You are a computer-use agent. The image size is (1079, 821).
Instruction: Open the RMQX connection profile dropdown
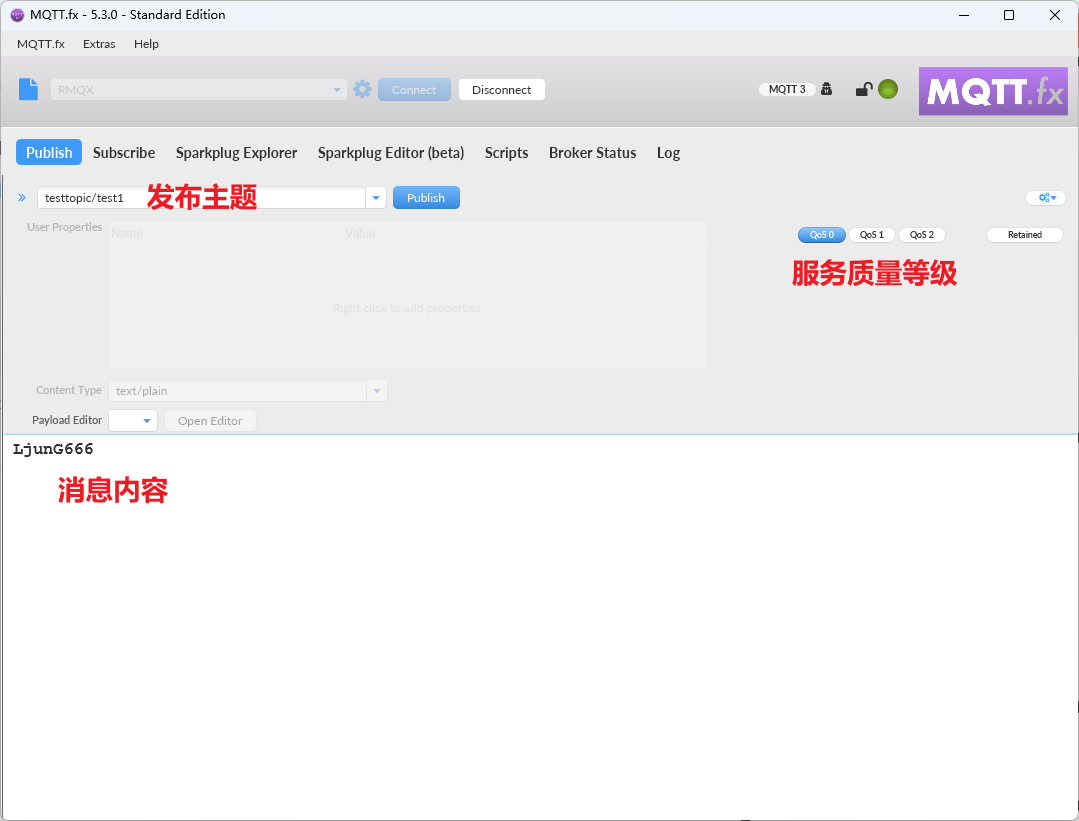[x=198, y=89]
